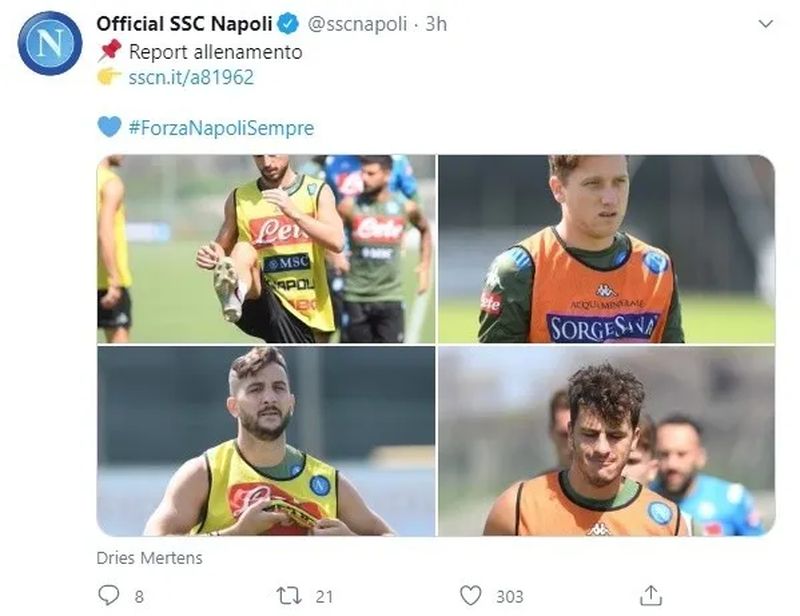Click the red pushpin emoji
The width and height of the screenshot is (800, 616).
108,52
